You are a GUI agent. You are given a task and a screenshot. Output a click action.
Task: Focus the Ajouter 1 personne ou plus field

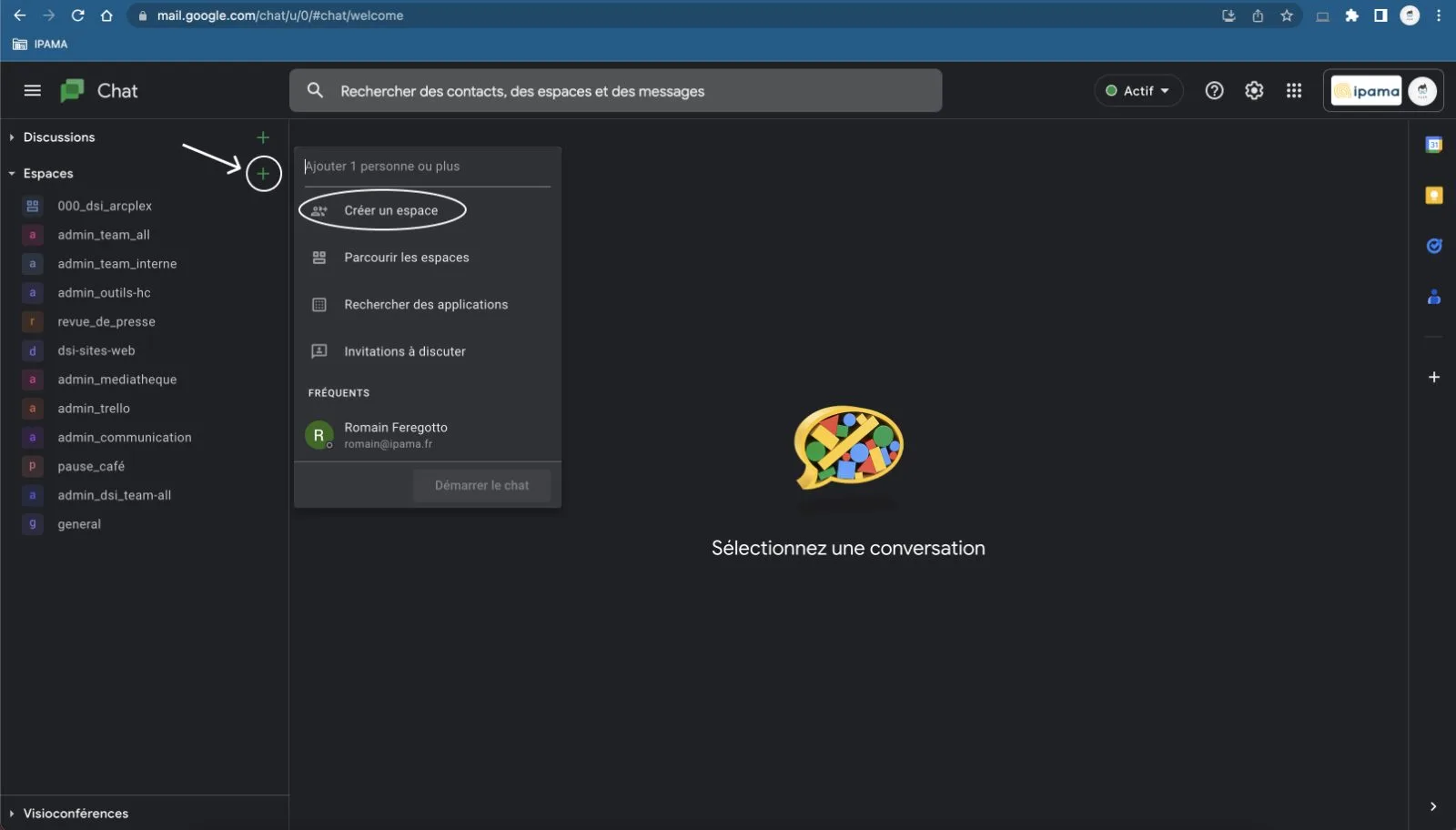[426, 167]
